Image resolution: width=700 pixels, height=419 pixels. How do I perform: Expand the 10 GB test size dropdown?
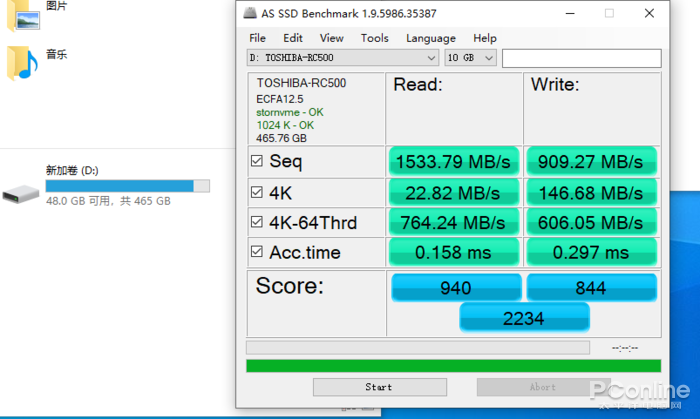pos(471,58)
